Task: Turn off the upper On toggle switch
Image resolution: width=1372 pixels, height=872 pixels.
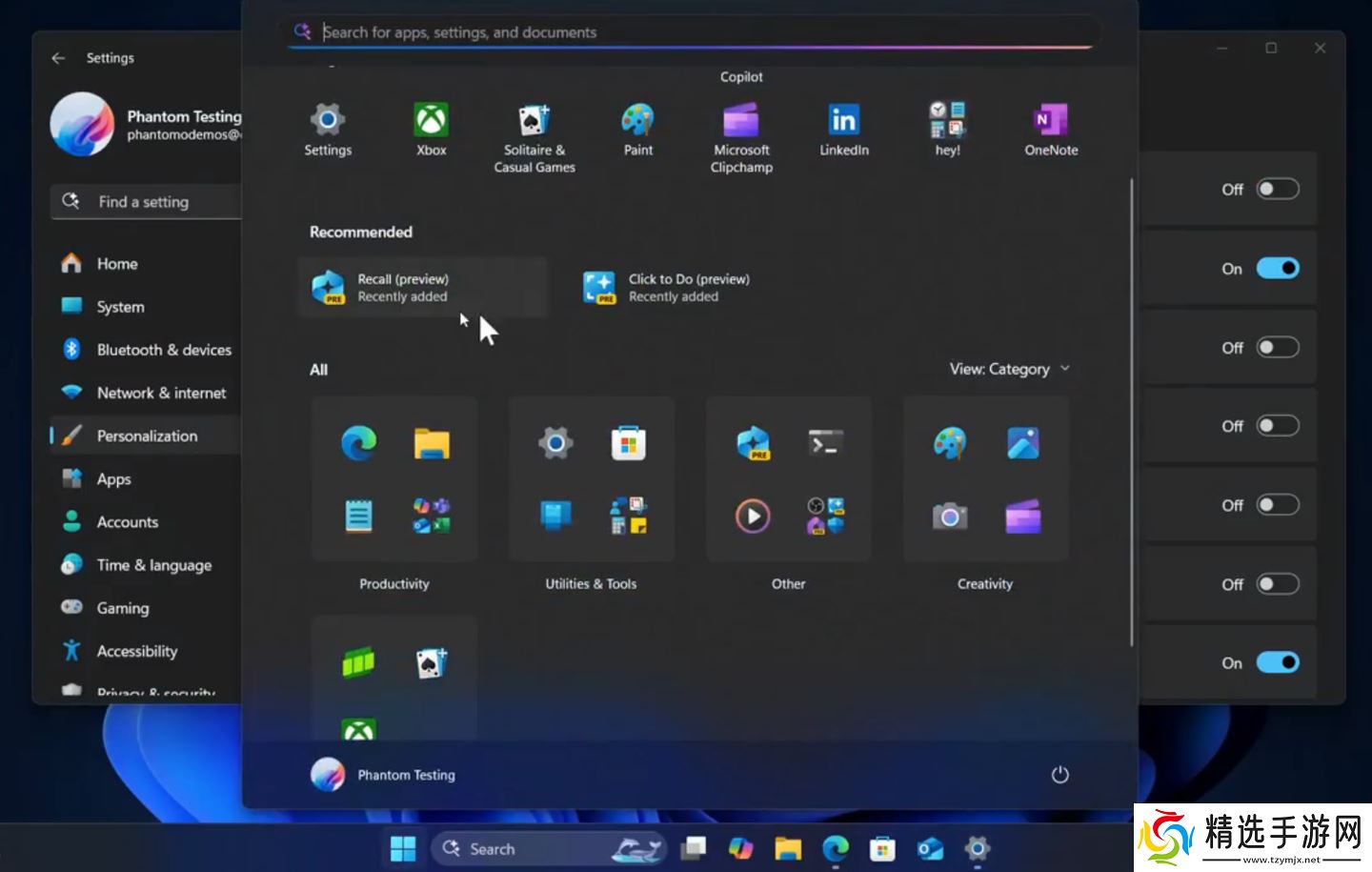Action: click(1277, 269)
